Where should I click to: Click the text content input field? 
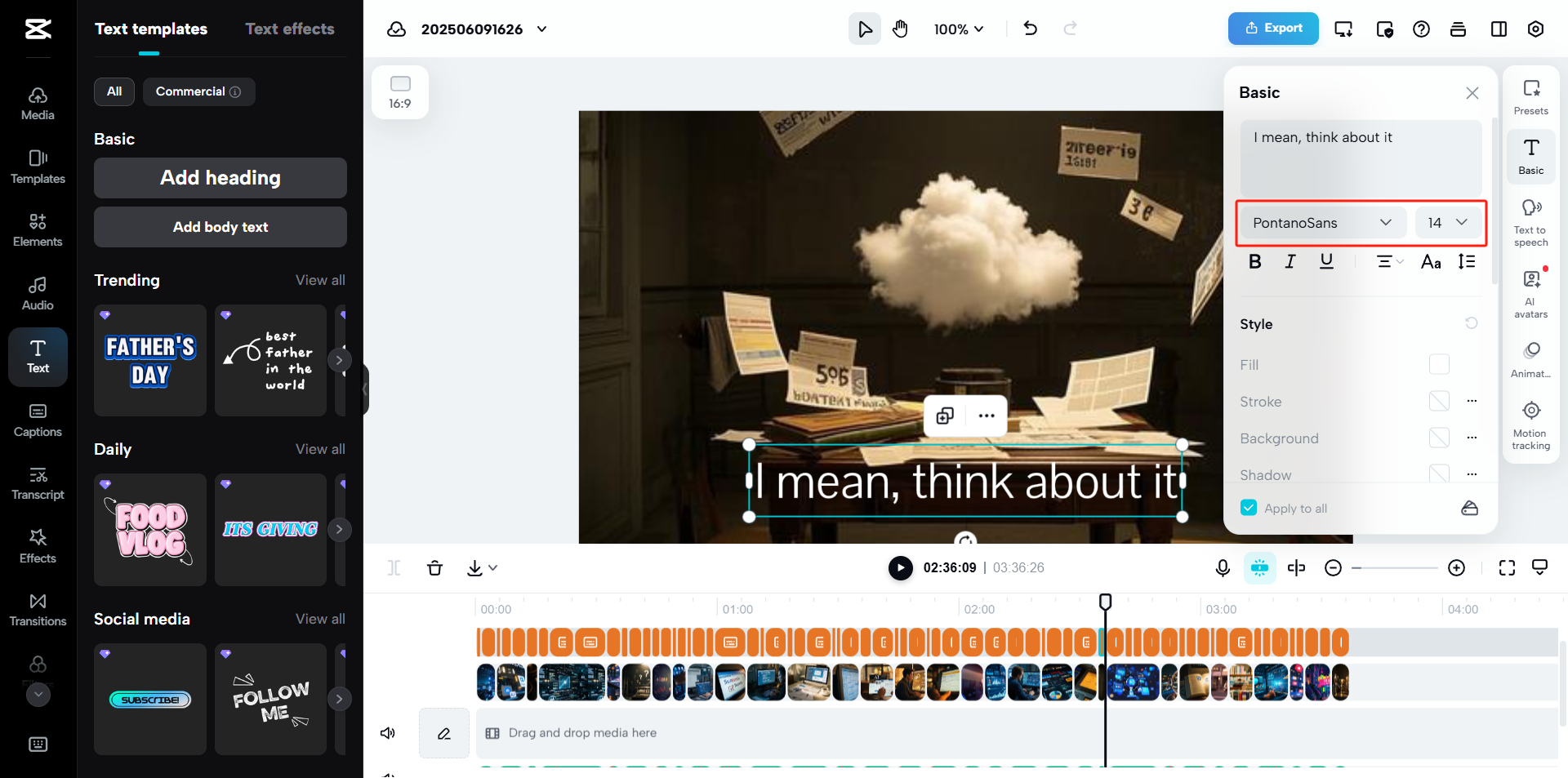tap(1361, 158)
